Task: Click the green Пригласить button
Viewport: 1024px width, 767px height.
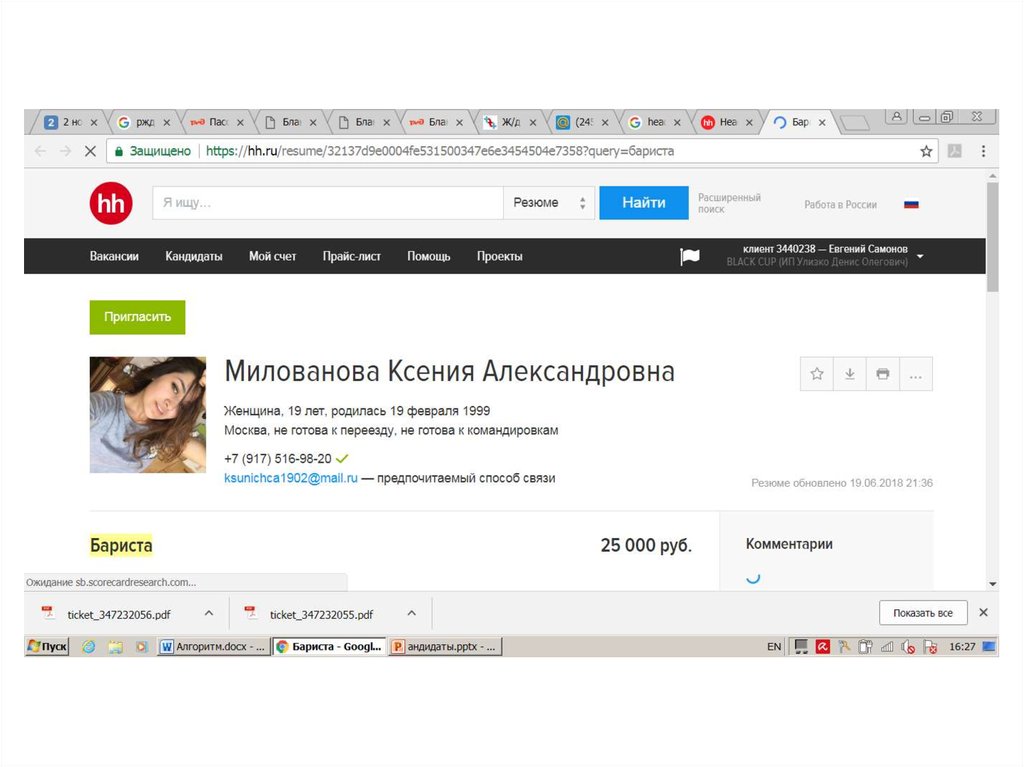Action: coord(137,317)
